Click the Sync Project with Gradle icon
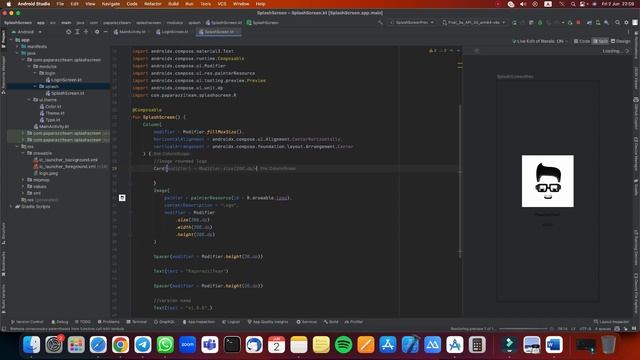The width and height of the screenshot is (640, 360). coord(589,22)
